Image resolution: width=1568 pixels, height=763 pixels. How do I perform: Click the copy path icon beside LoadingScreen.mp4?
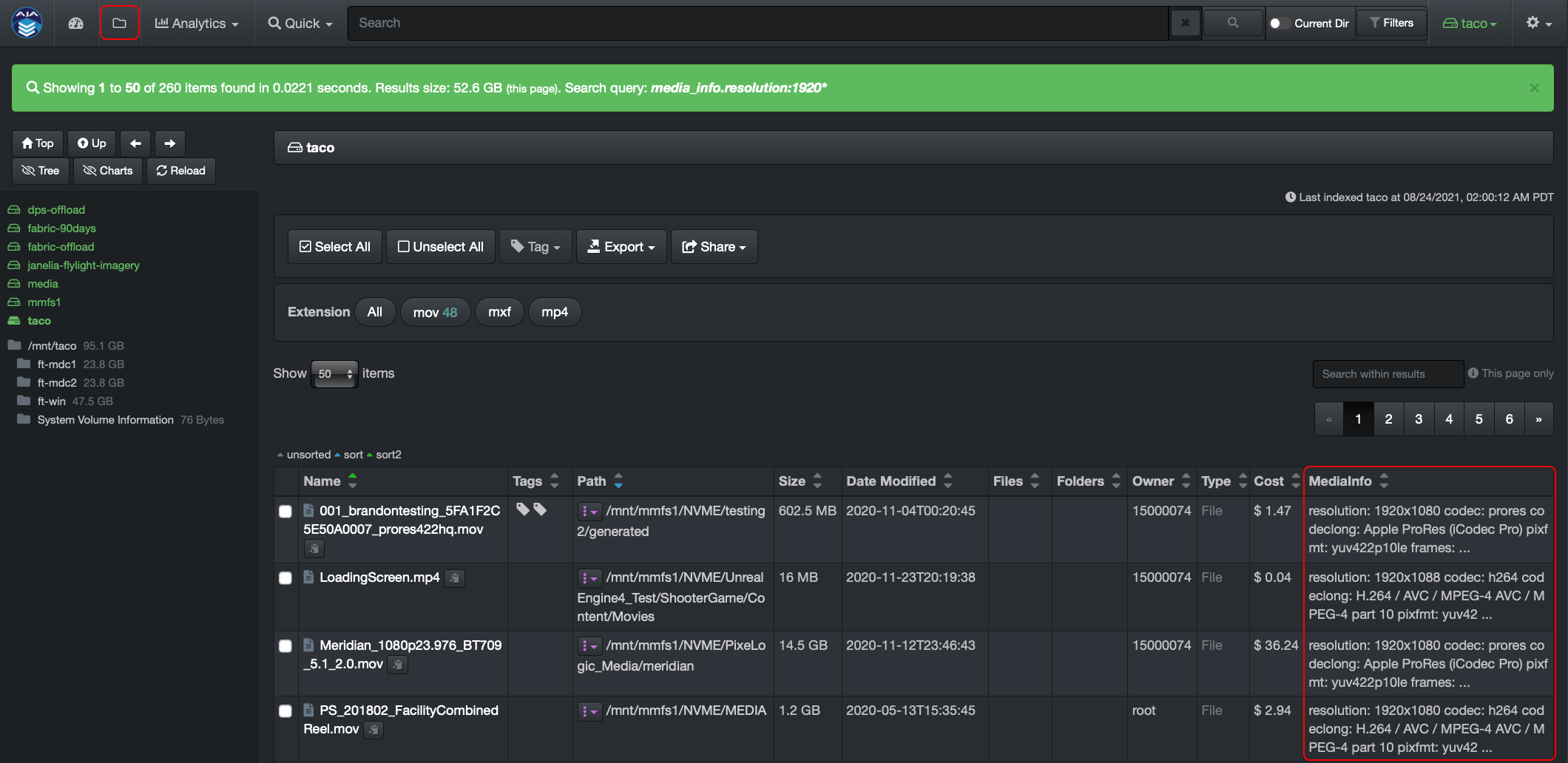(454, 578)
